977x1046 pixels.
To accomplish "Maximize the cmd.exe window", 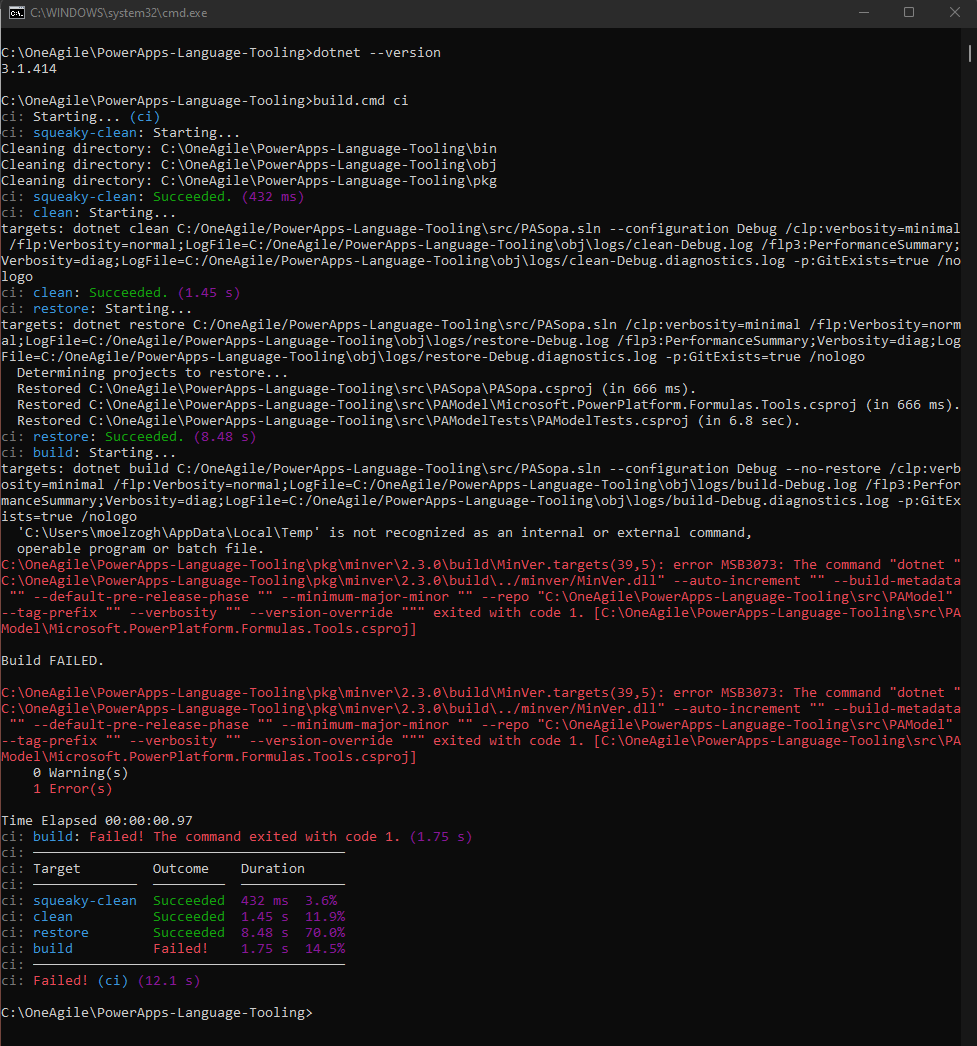I will pyautogui.click(x=908, y=13).
